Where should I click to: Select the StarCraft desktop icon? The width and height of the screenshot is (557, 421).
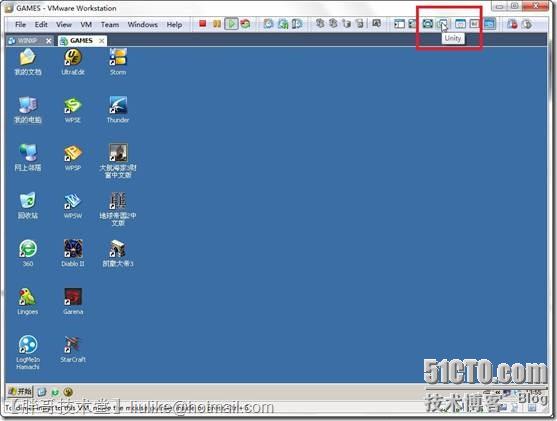[x=73, y=349]
